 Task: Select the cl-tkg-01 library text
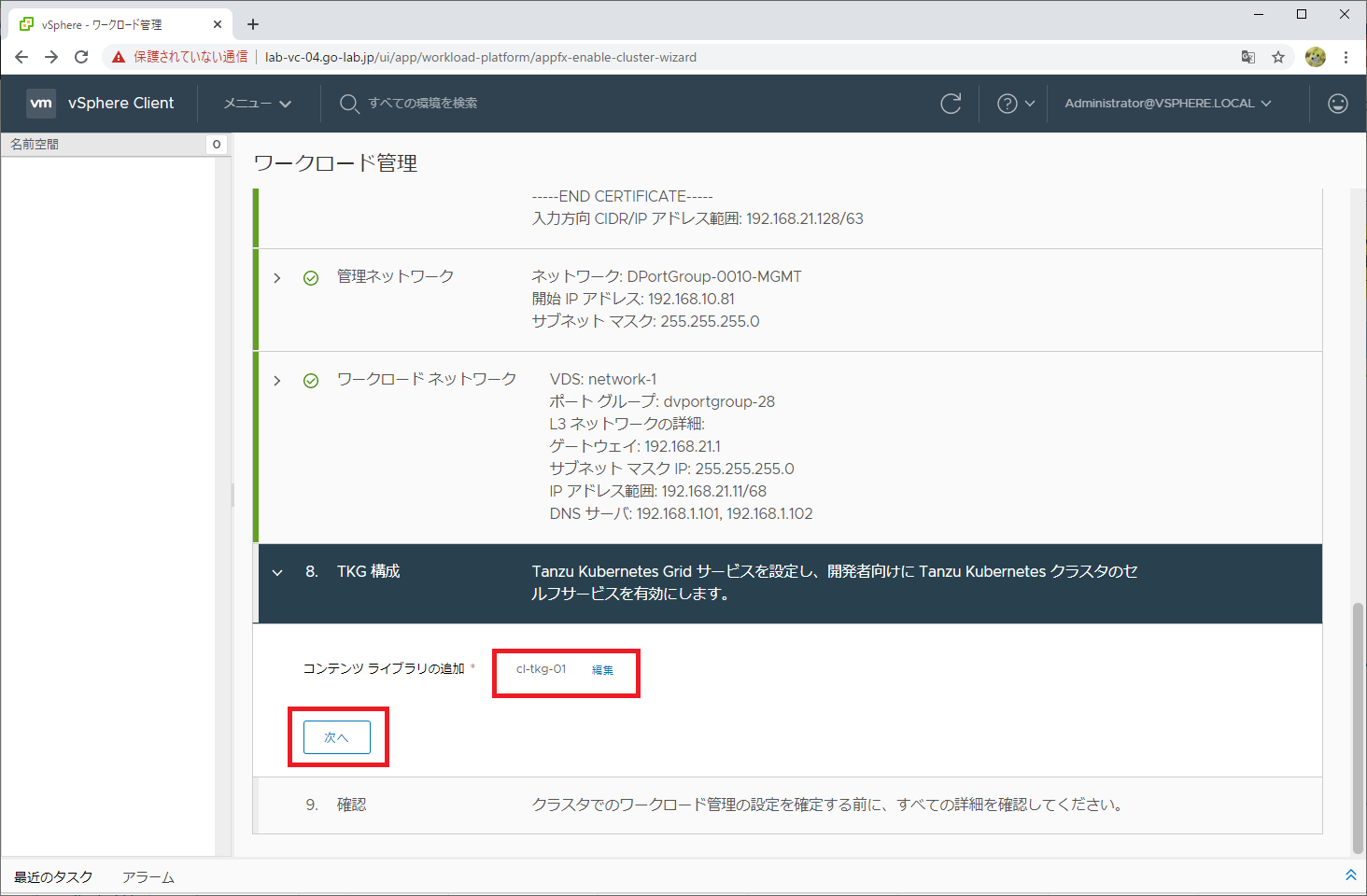pyautogui.click(x=541, y=669)
